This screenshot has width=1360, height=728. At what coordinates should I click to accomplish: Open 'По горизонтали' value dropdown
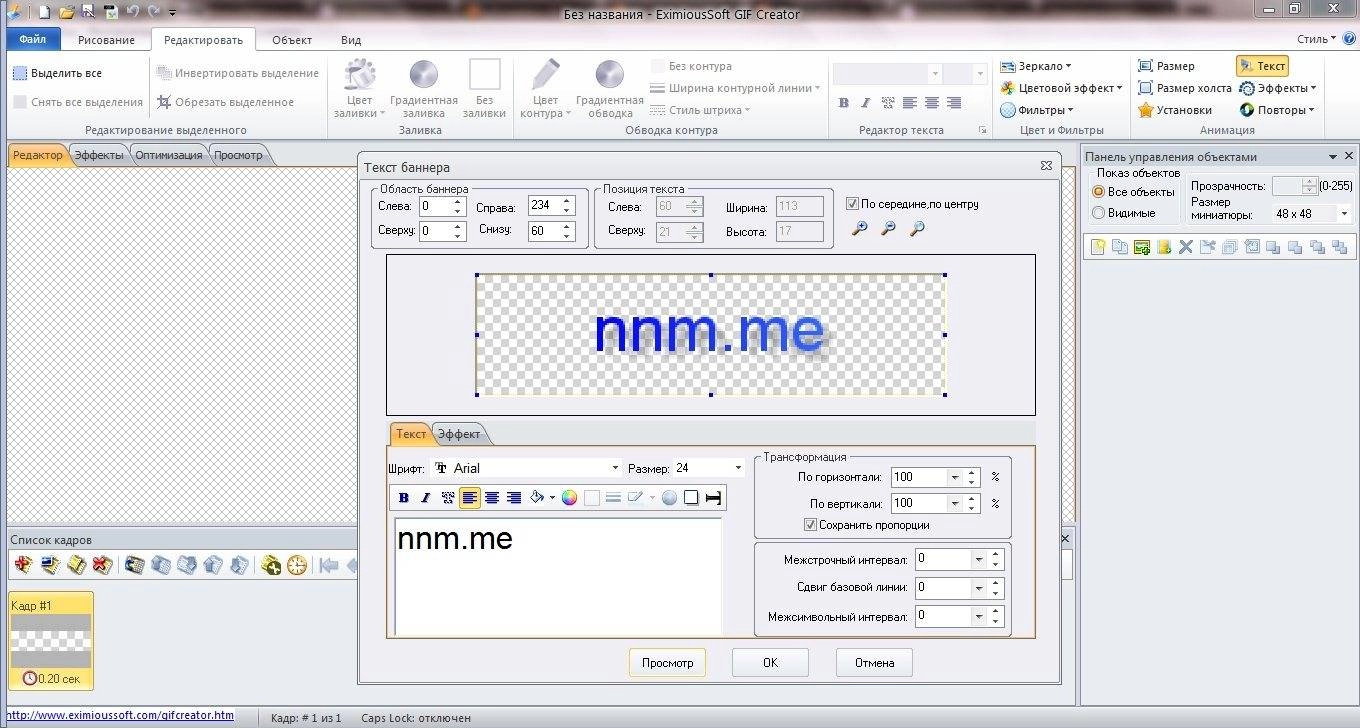[x=954, y=477]
